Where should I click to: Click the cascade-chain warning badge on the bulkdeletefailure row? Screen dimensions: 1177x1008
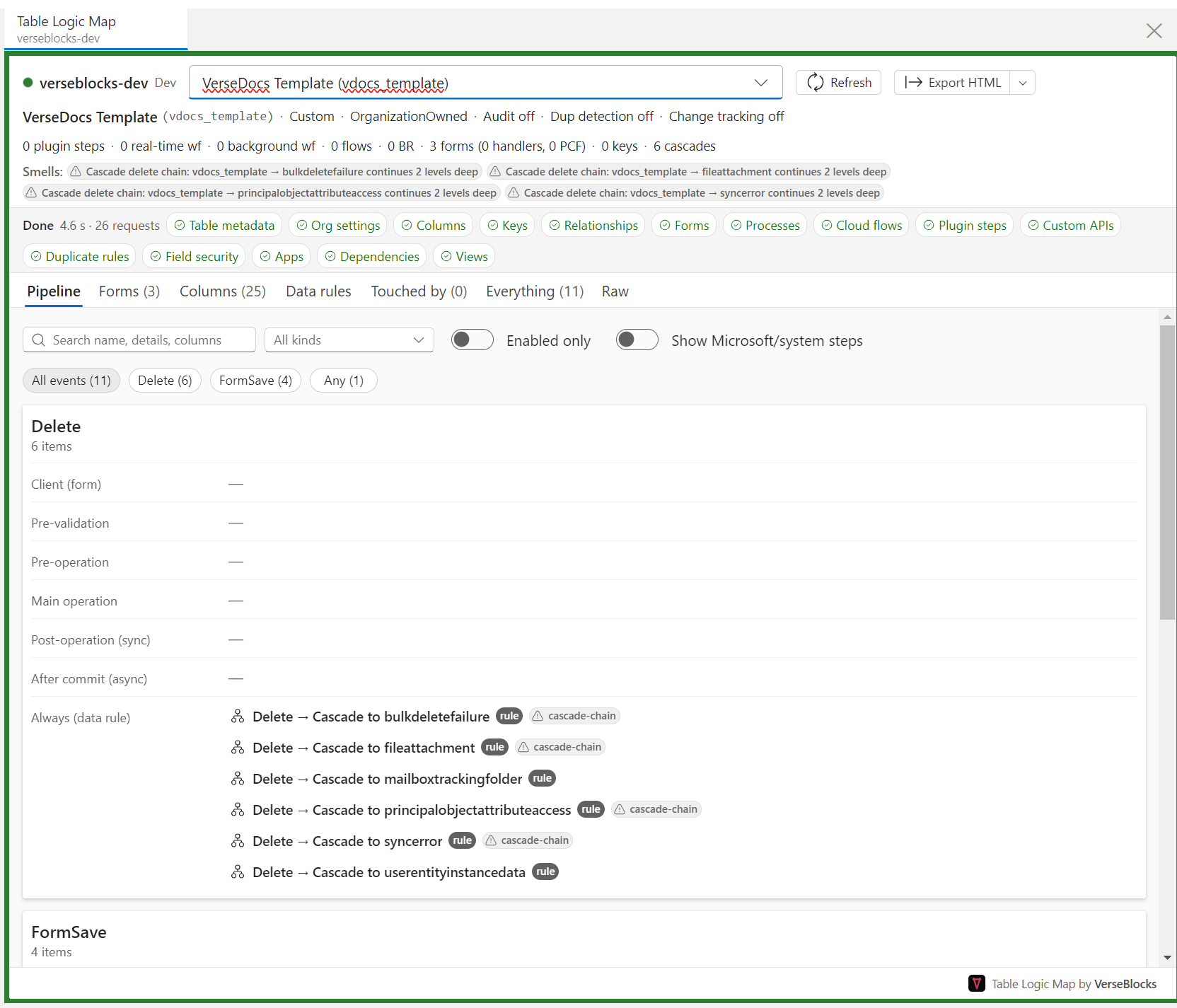click(574, 716)
